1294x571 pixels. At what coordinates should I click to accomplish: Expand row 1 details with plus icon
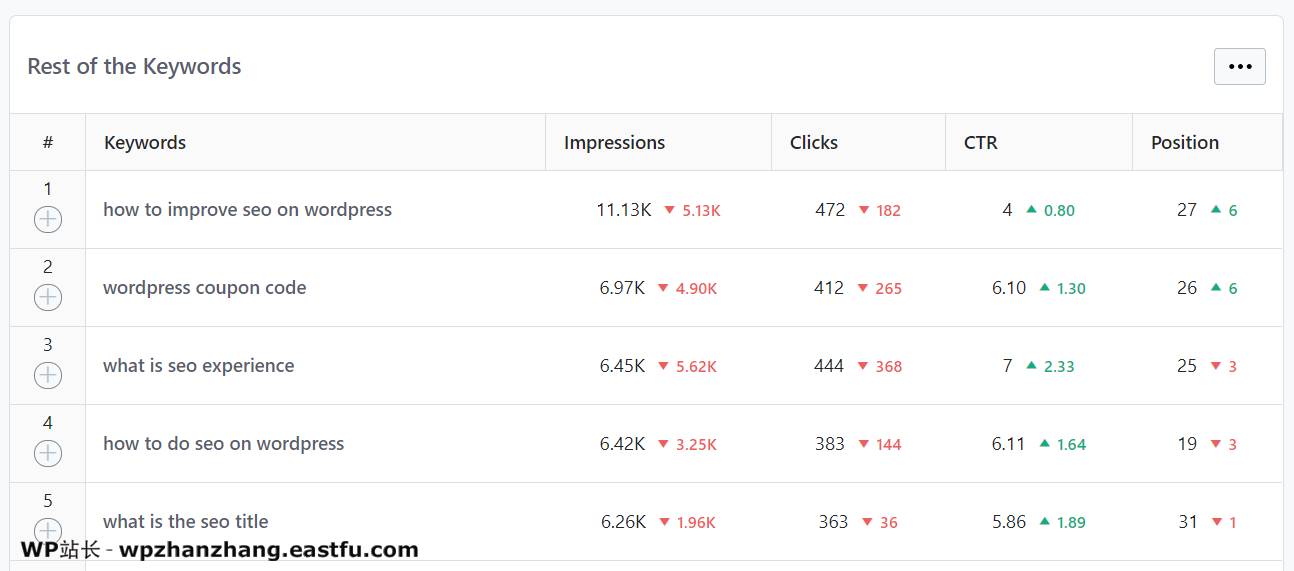point(48,219)
